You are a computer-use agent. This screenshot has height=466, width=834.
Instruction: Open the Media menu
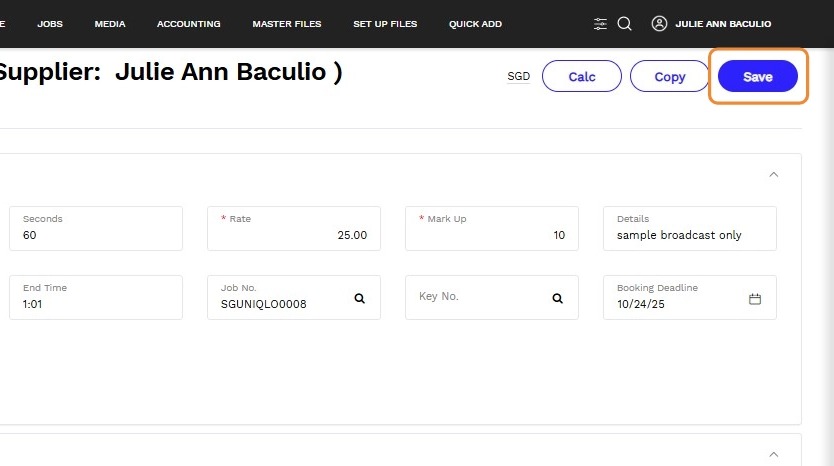coord(110,24)
